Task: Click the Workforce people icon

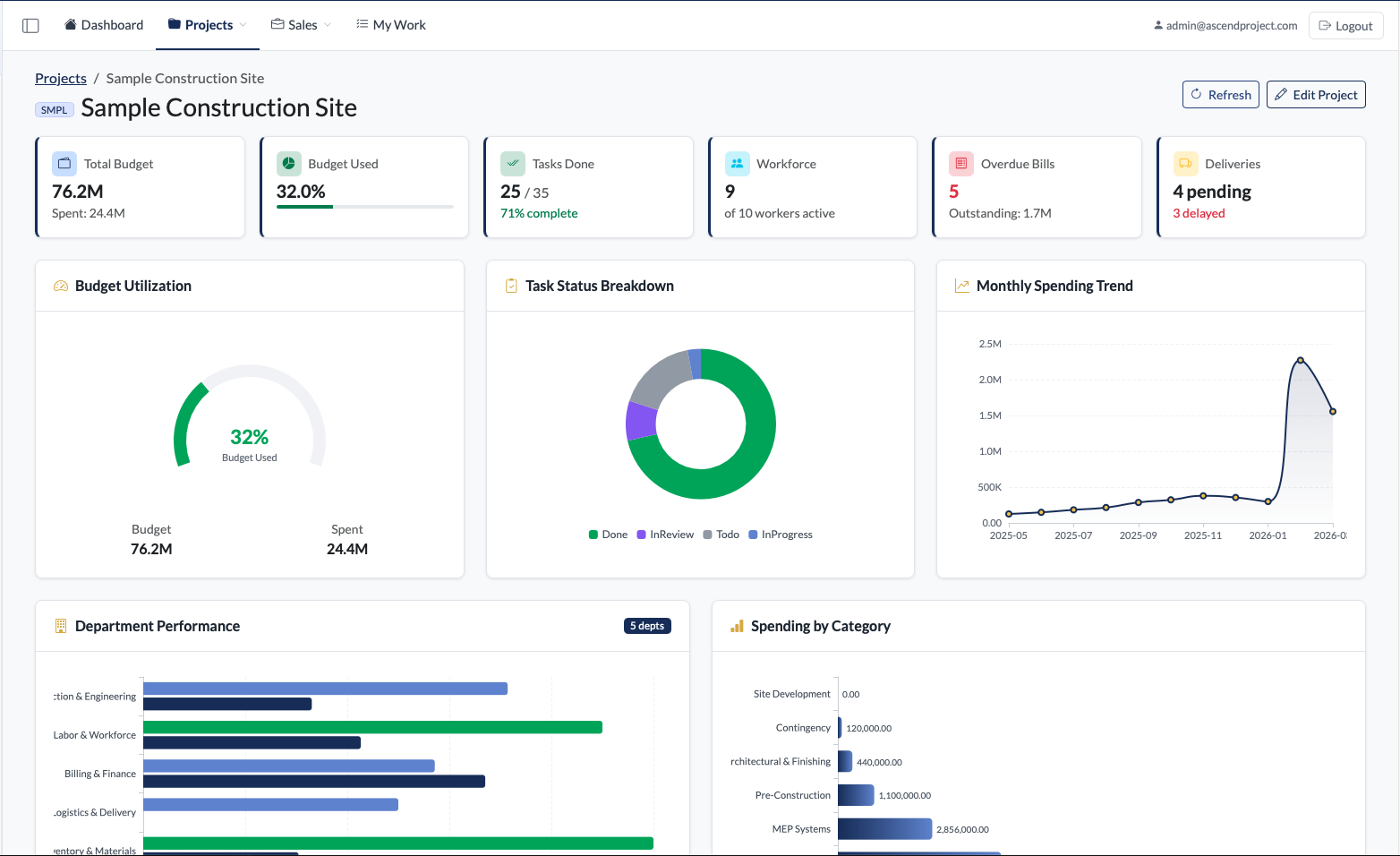Action: point(738,163)
